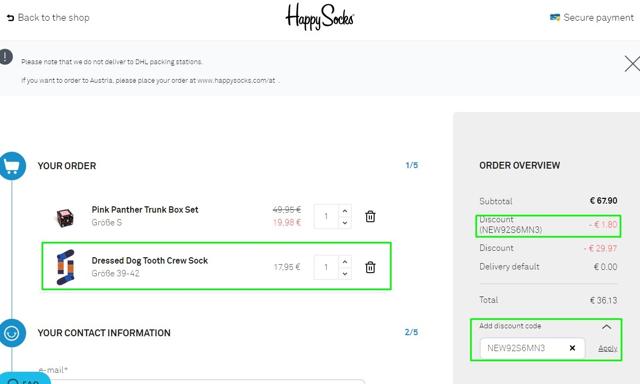Click the shopping cart step icon

(12, 166)
